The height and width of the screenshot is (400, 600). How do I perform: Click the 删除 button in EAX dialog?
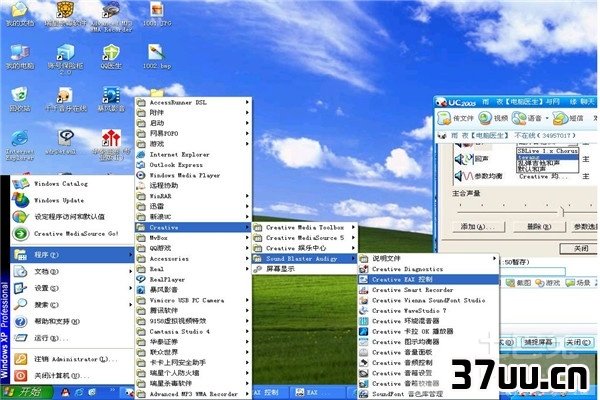point(539,227)
